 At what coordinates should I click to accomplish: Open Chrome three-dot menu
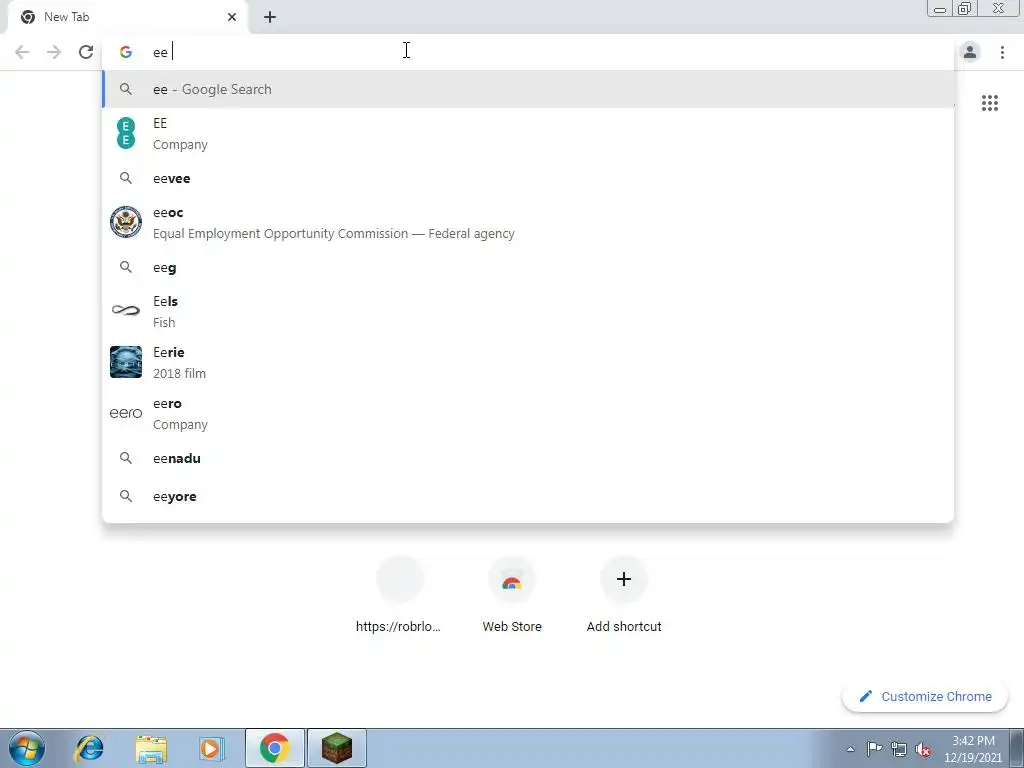1002,52
